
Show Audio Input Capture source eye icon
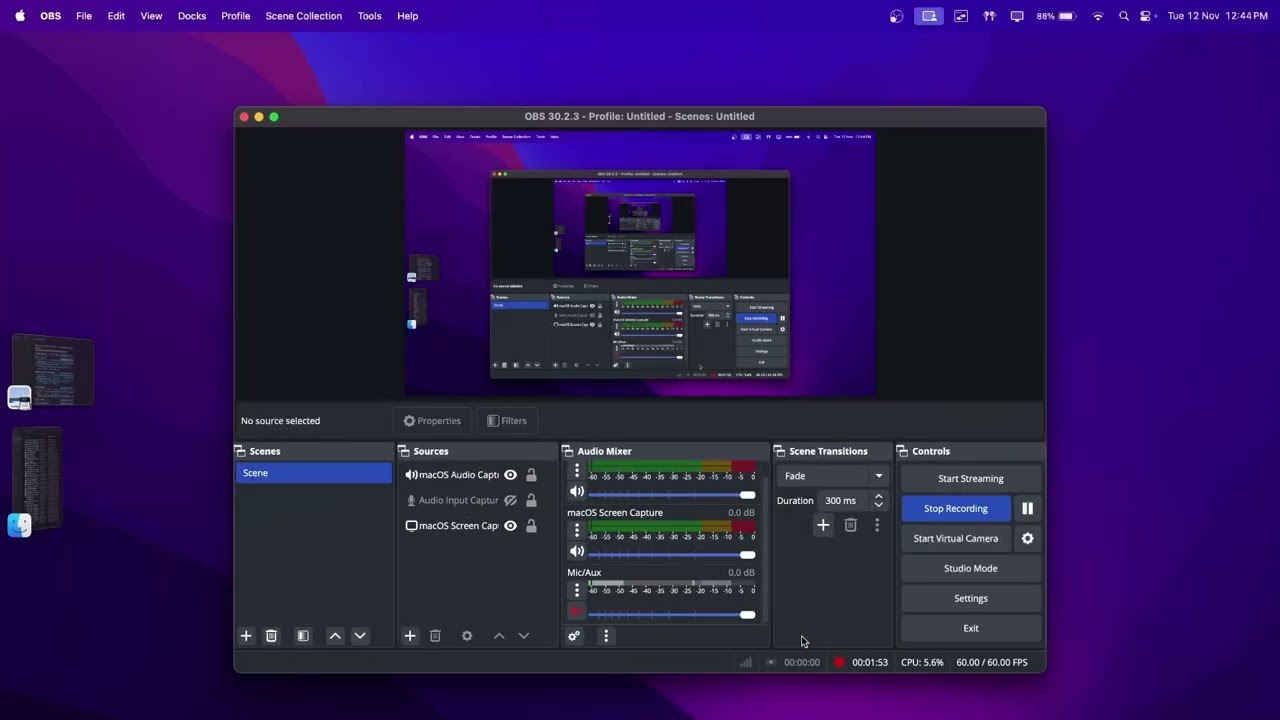click(510, 500)
